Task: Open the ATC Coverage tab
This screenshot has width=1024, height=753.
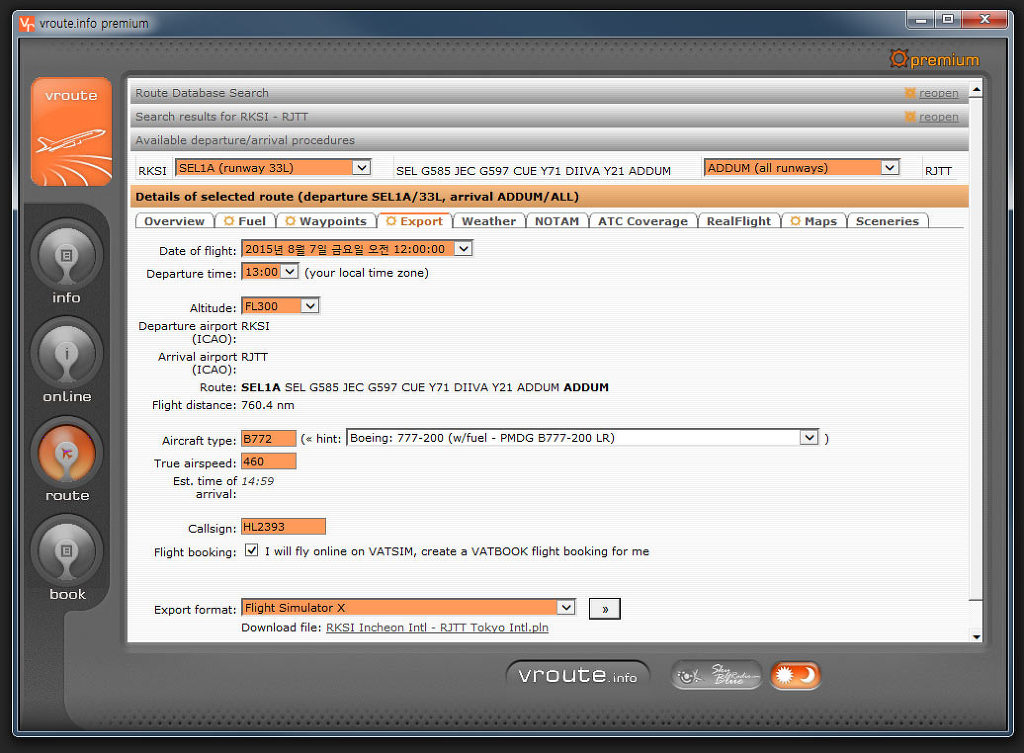Action: coord(643,221)
